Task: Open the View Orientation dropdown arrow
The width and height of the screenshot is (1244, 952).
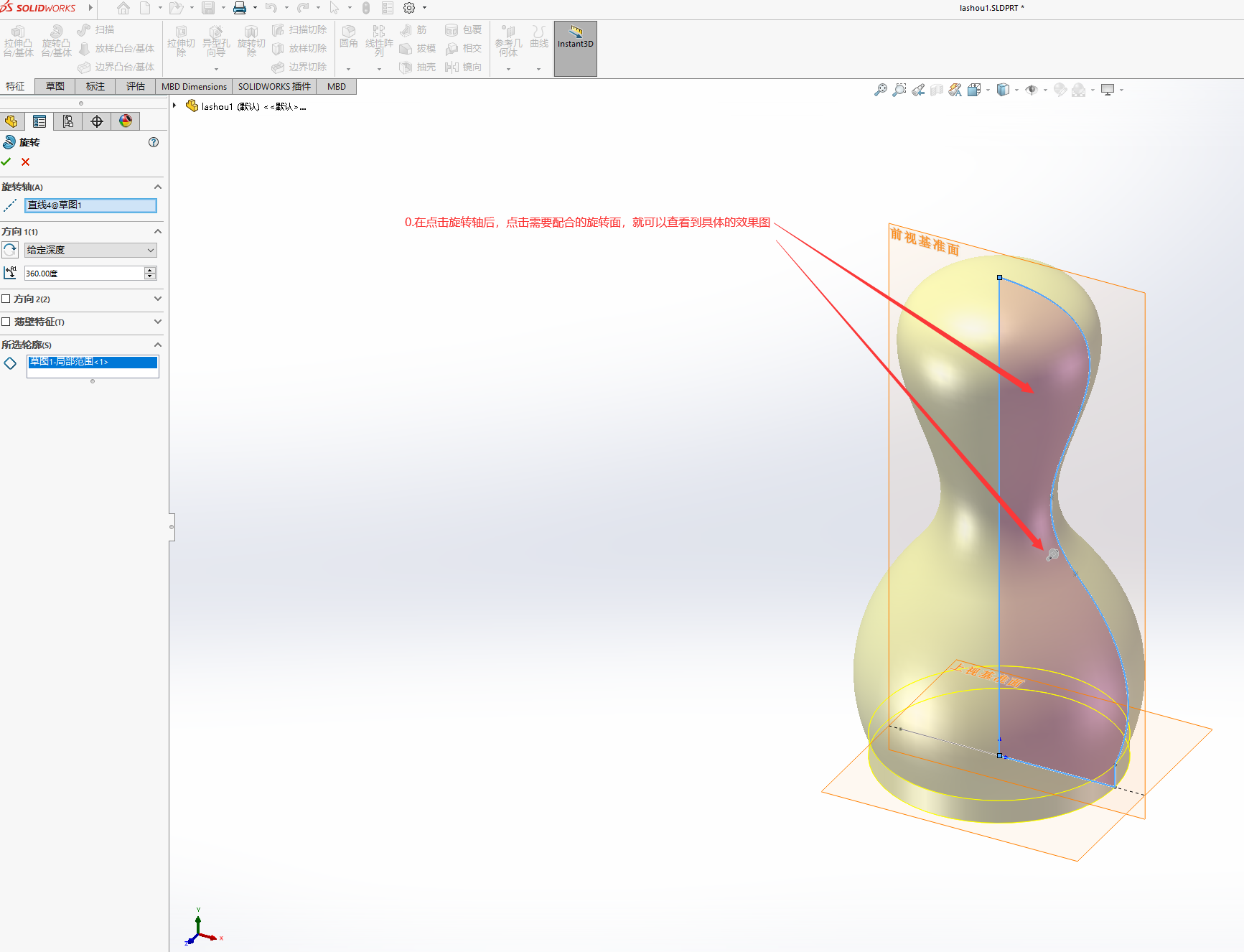Action: (x=988, y=90)
